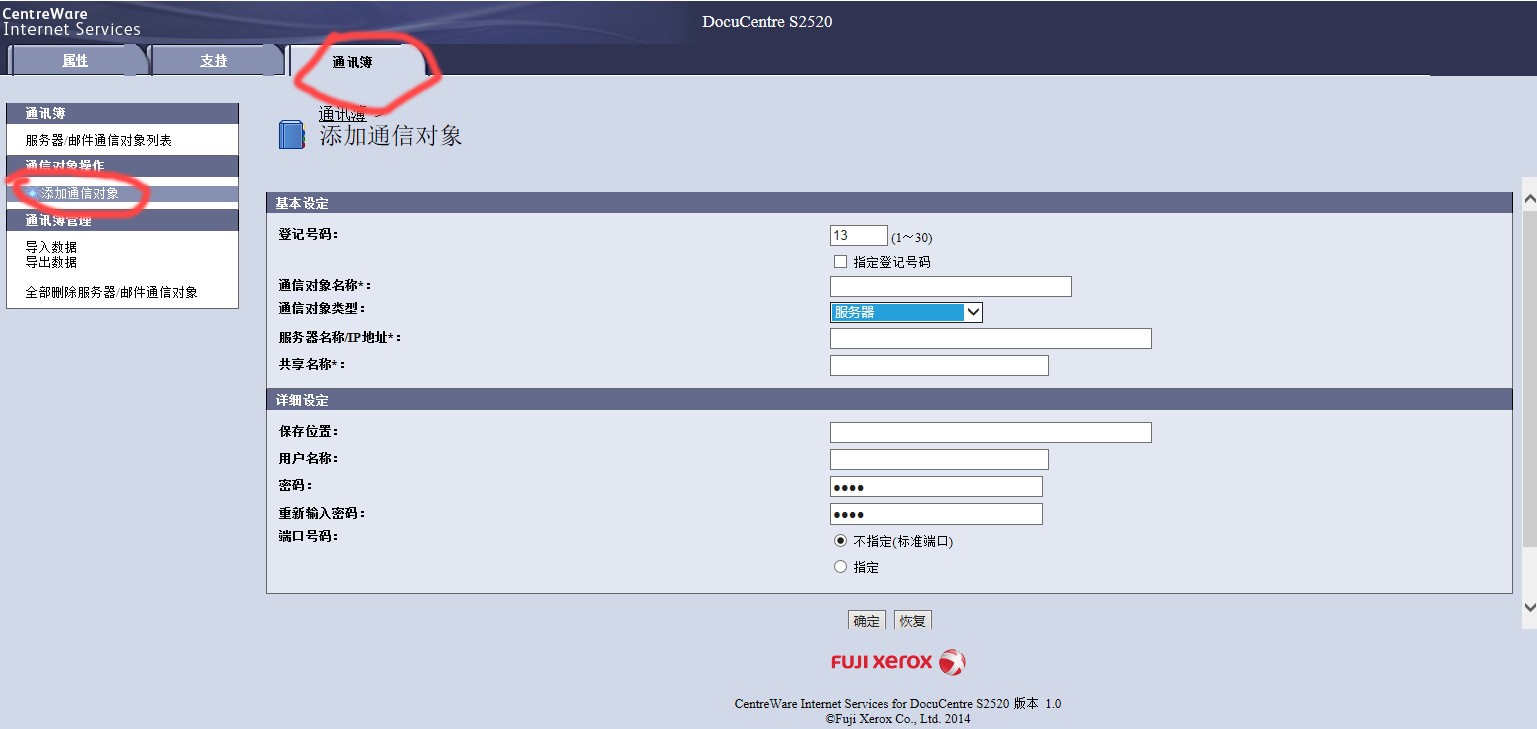Click the (1~30) range hint text

[911, 238]
